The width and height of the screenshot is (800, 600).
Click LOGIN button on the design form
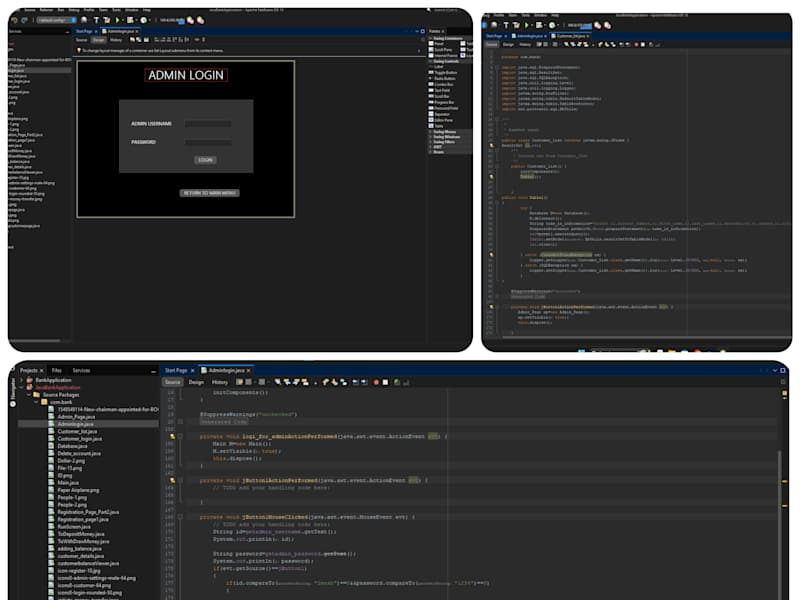(x=205, y=160)
